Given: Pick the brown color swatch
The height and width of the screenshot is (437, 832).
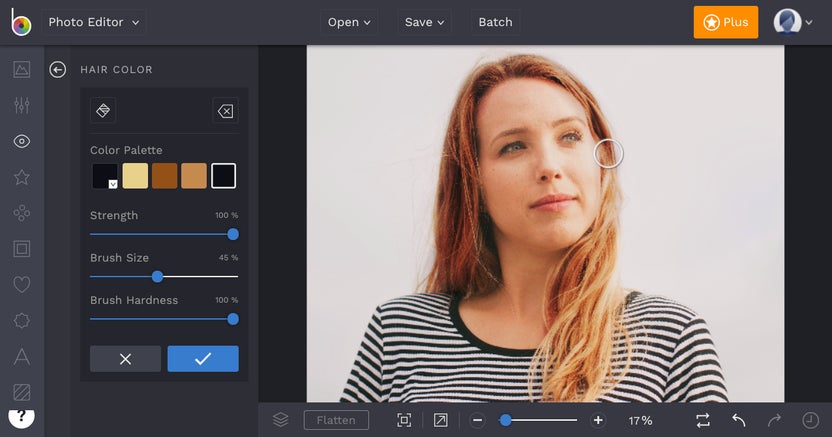Looking at the screenshot, I should click(x=164, y=176).
